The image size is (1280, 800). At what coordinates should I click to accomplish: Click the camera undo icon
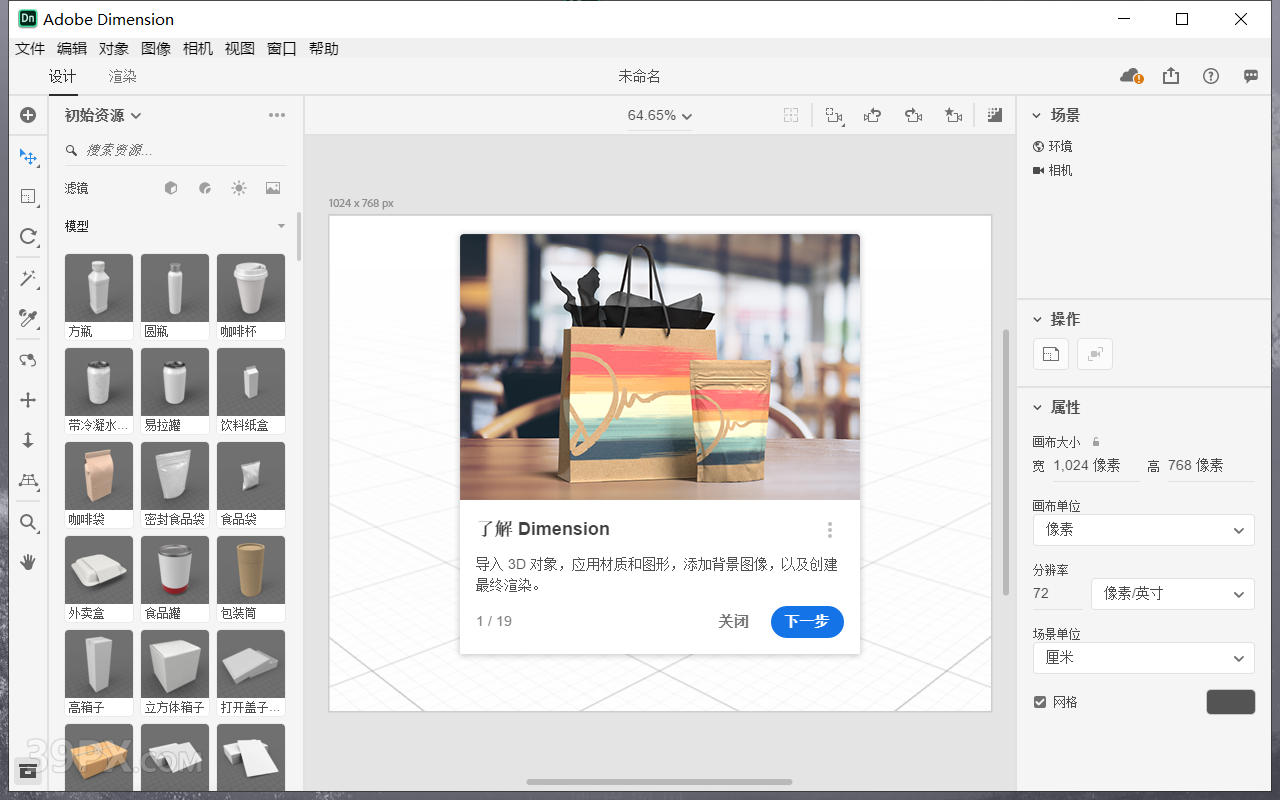(x=873, y=115)
